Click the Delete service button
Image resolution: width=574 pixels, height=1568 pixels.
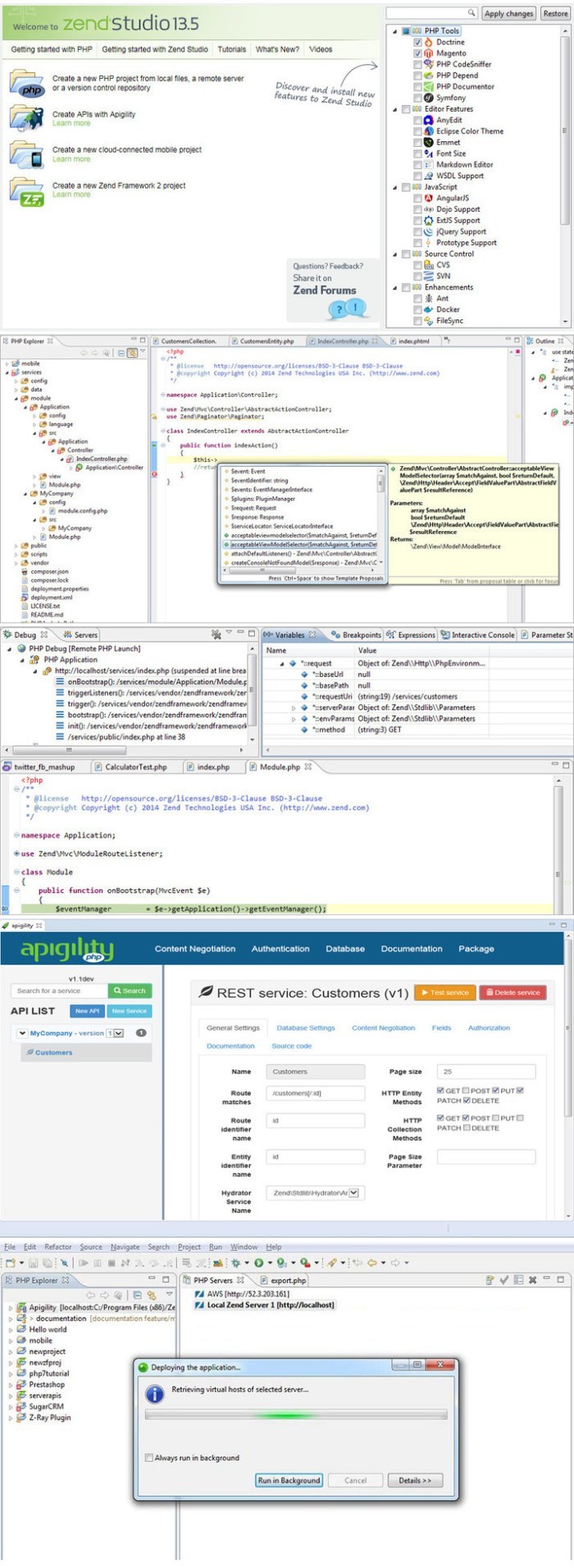(x=512, y=992)
